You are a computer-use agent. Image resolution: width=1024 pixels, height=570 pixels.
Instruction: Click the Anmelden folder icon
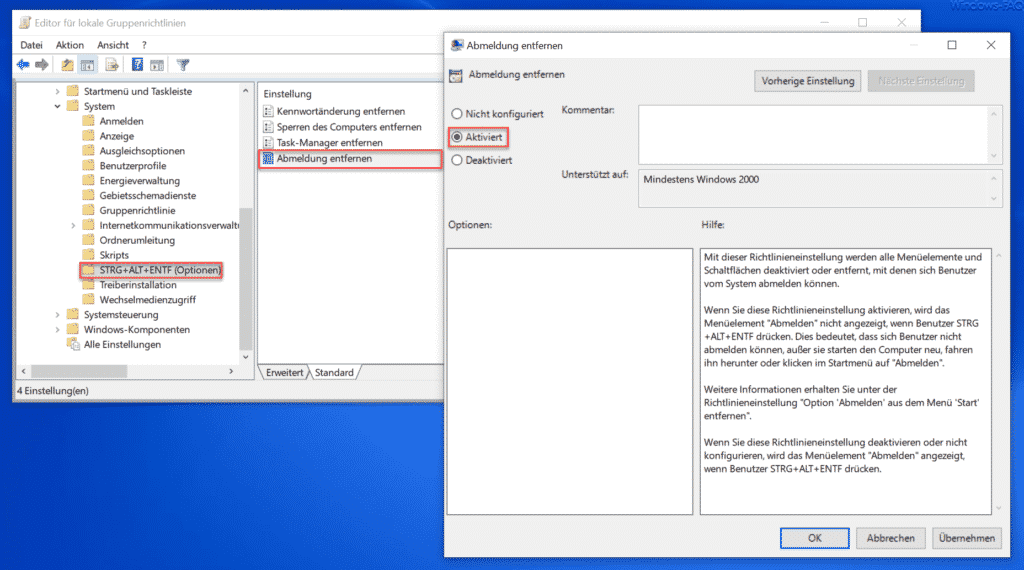tap(88, 121)
